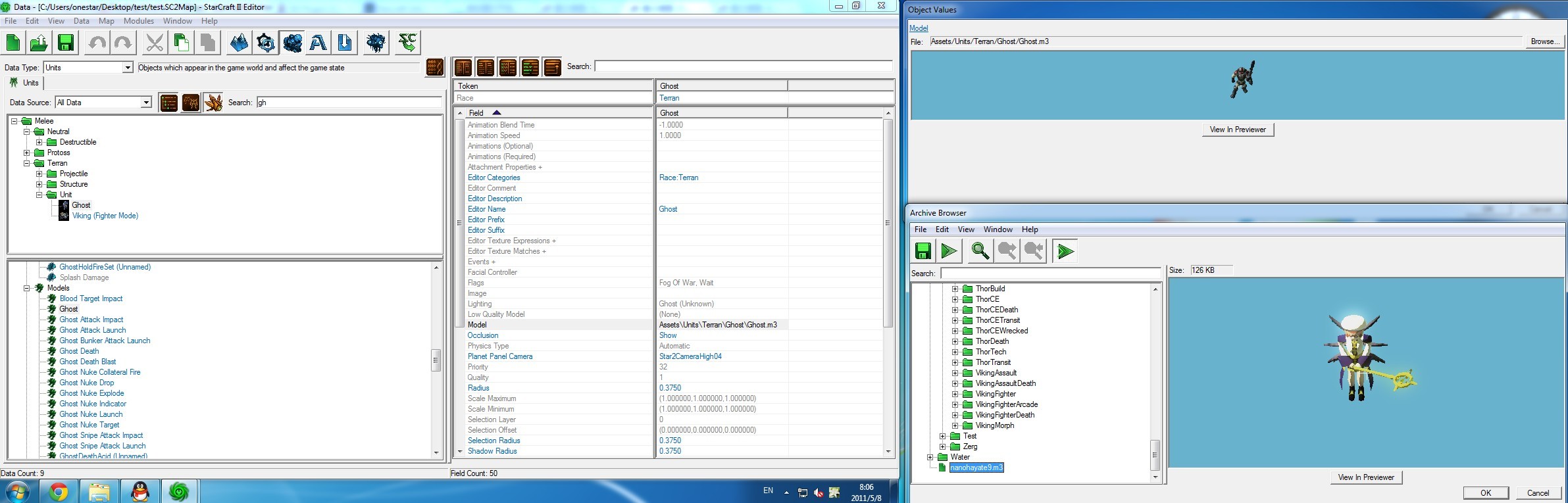Toggle the orange insect filter button
This screenshot has height=503, width=1568.
click(x=213, y=103)
